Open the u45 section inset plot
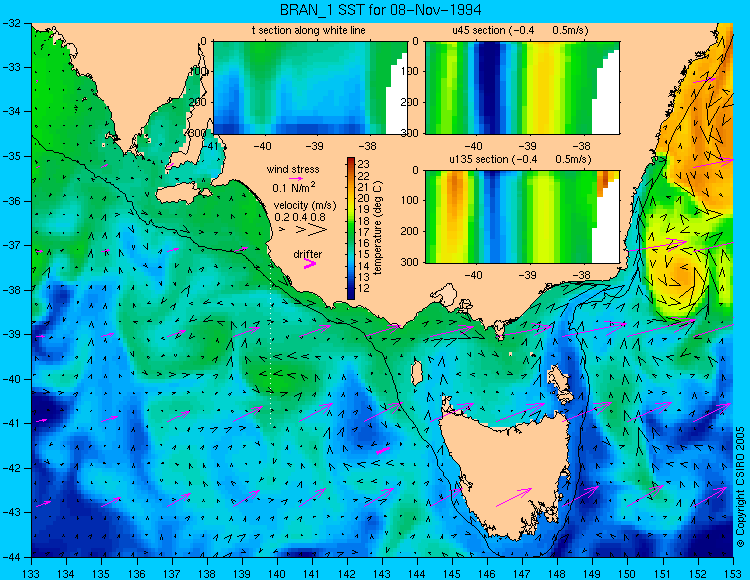 (522, 88)
